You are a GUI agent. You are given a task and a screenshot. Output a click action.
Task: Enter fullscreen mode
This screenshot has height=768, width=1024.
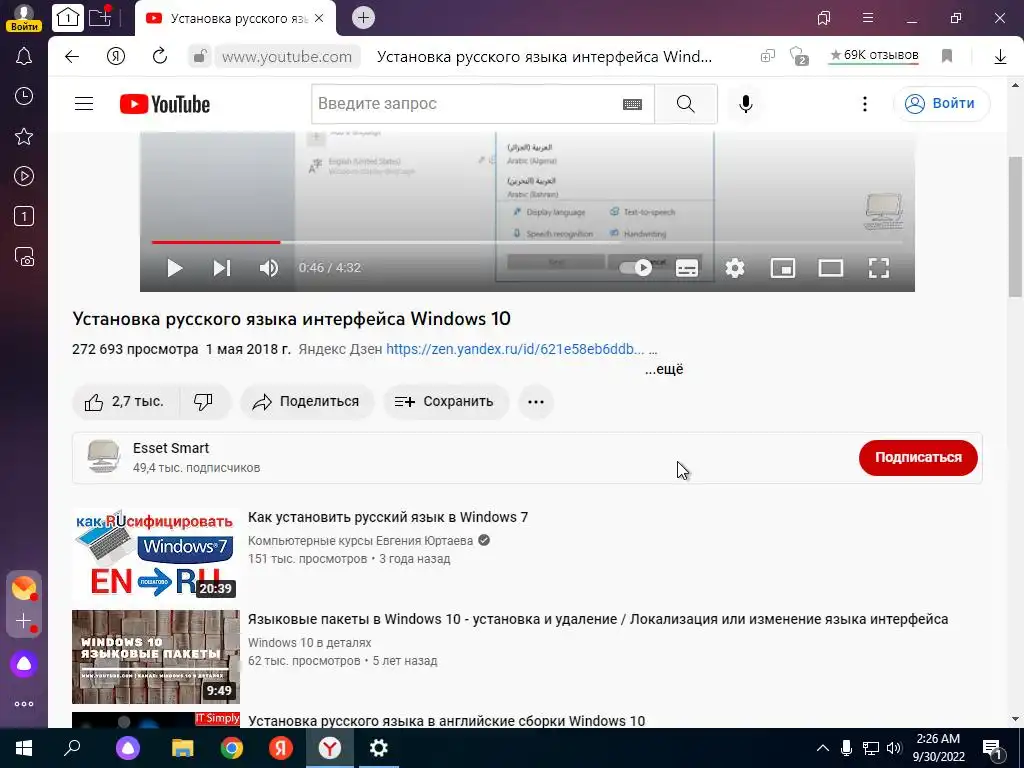[x=878, y=268]
